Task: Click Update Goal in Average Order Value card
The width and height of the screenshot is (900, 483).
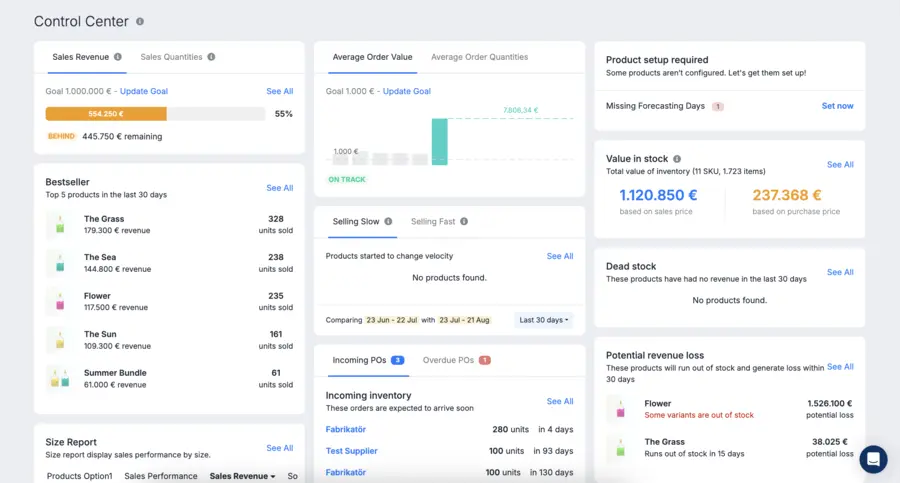Action: coord(406,91)
